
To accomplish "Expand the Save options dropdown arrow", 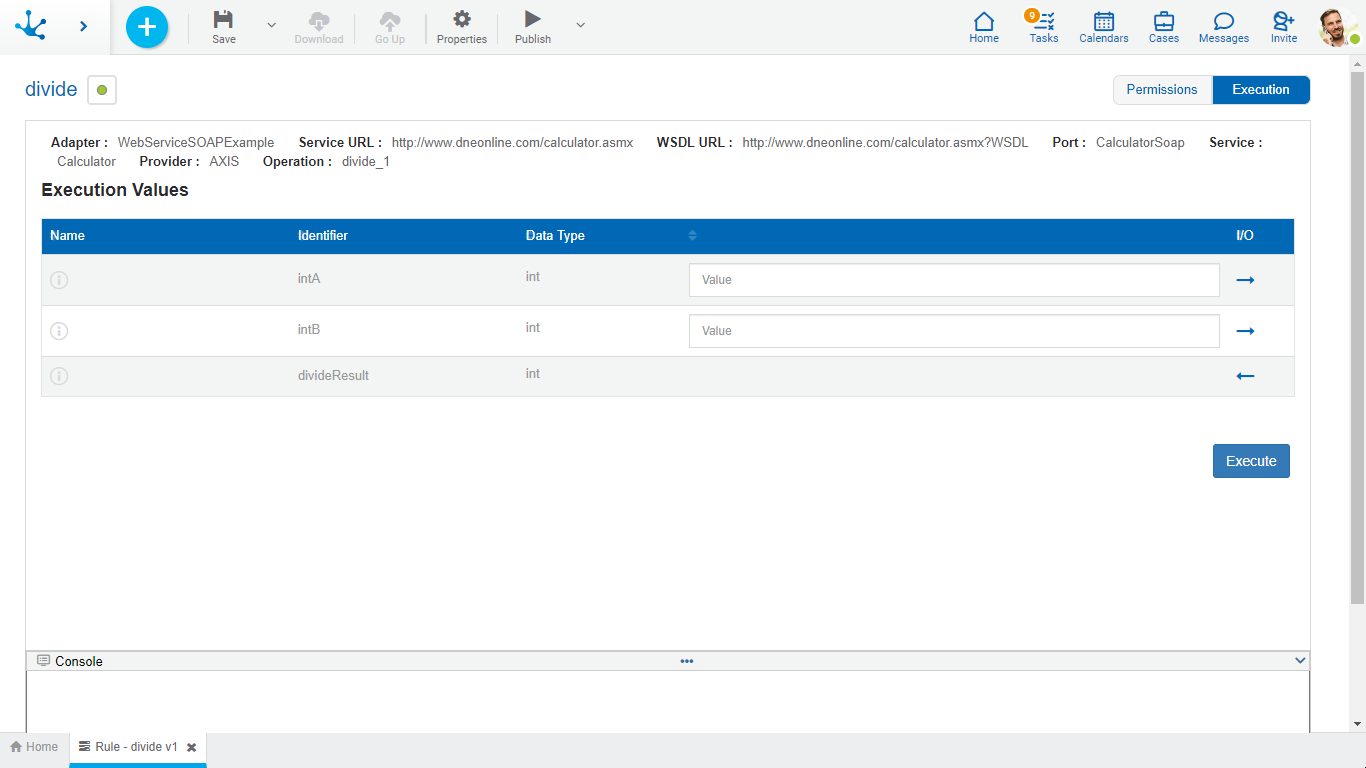I will (x=271, y=25).
